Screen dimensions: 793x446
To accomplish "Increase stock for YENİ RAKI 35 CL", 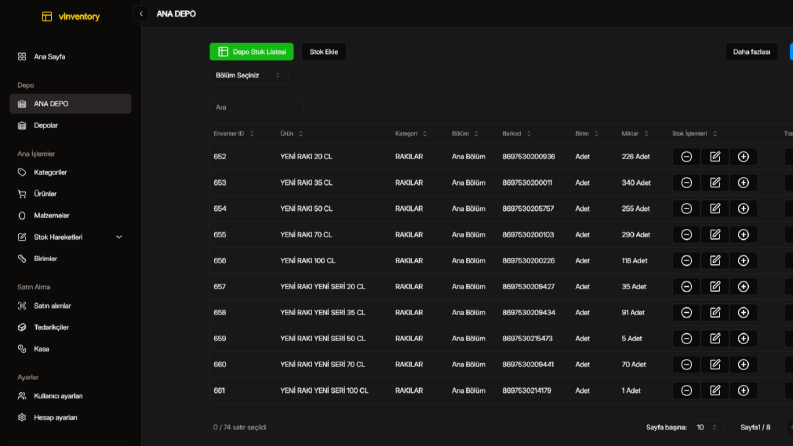I will pyautogui.click(x=743, y=183).
